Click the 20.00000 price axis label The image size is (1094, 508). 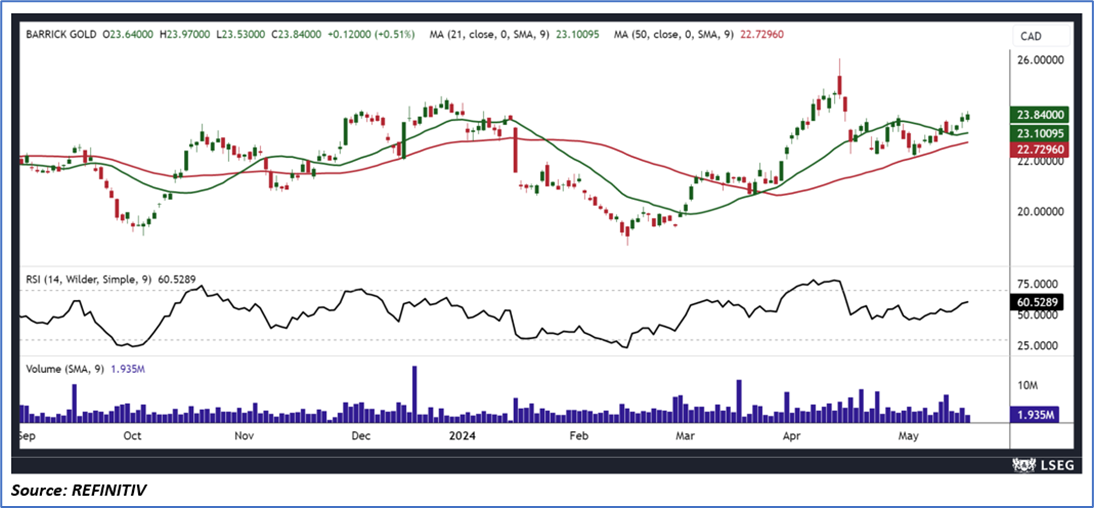click(1040, 211)
